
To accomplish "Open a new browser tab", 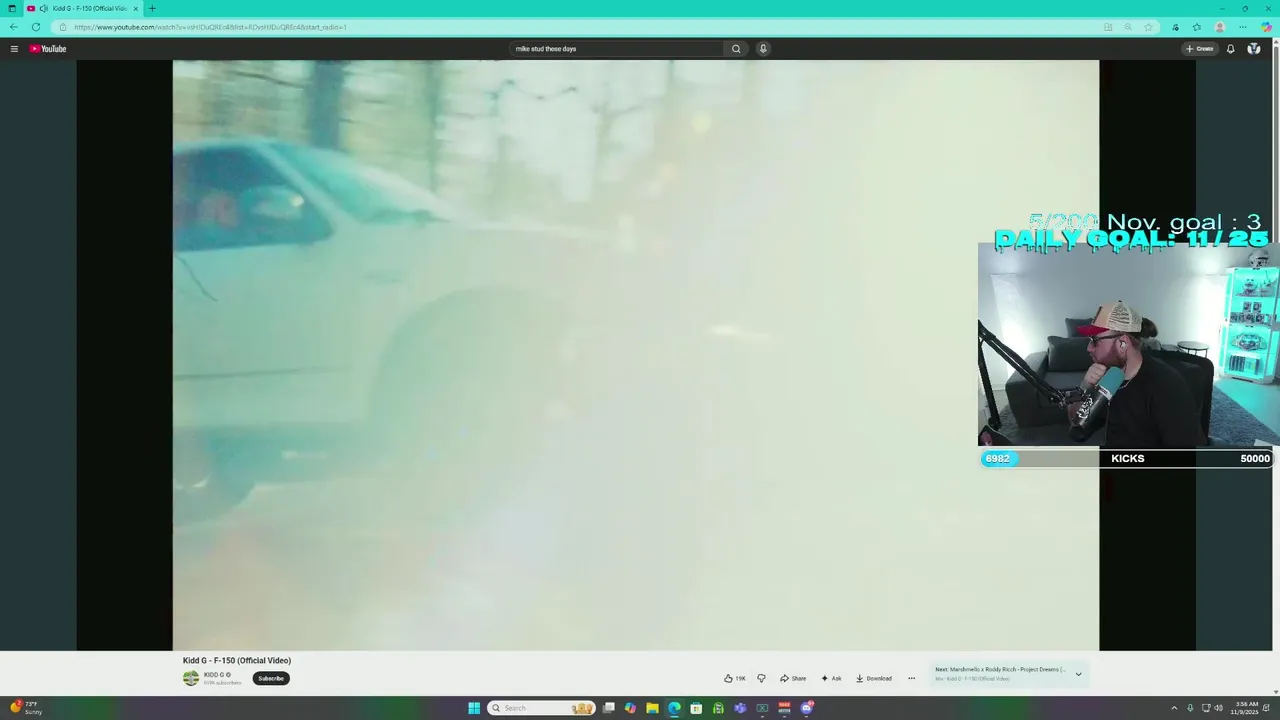I will 152,8.
